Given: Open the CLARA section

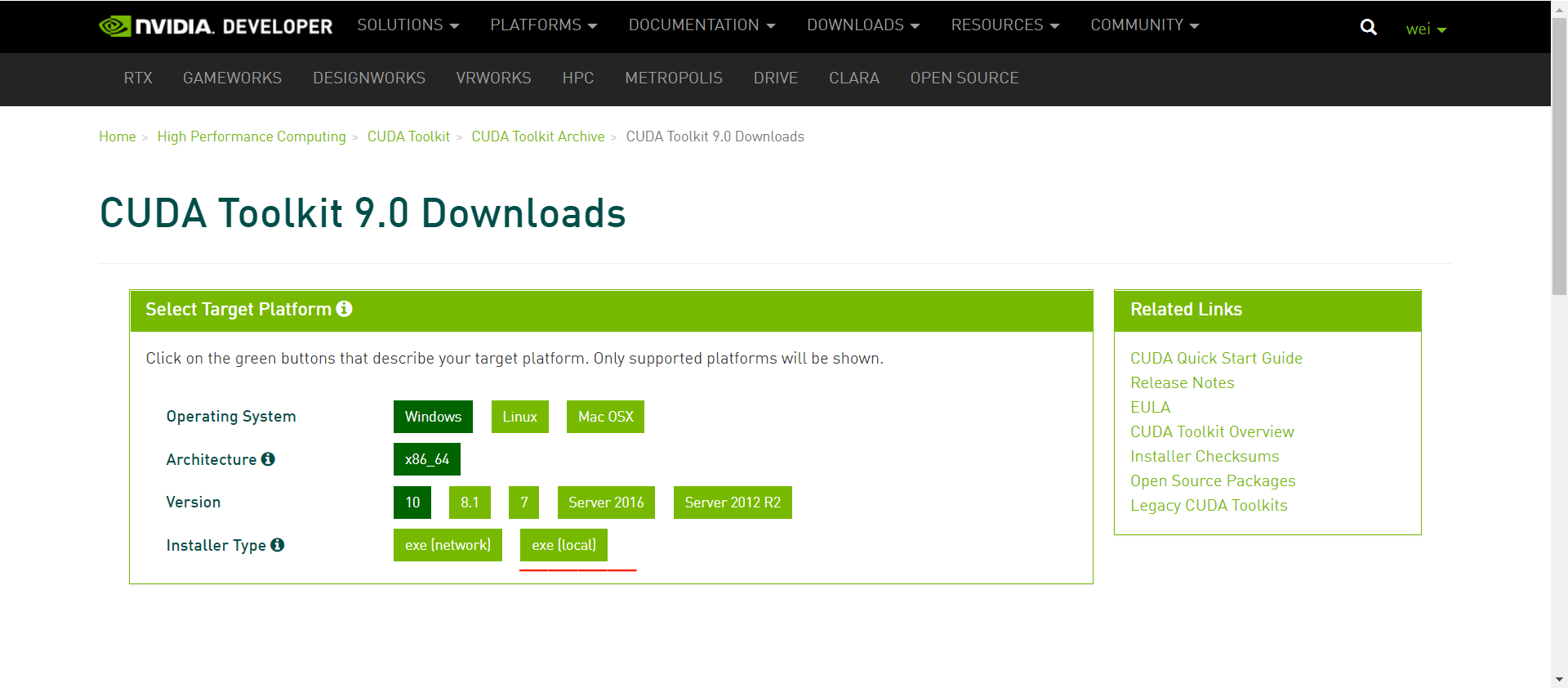Looking at the screenshot, I should pos(854,78).
